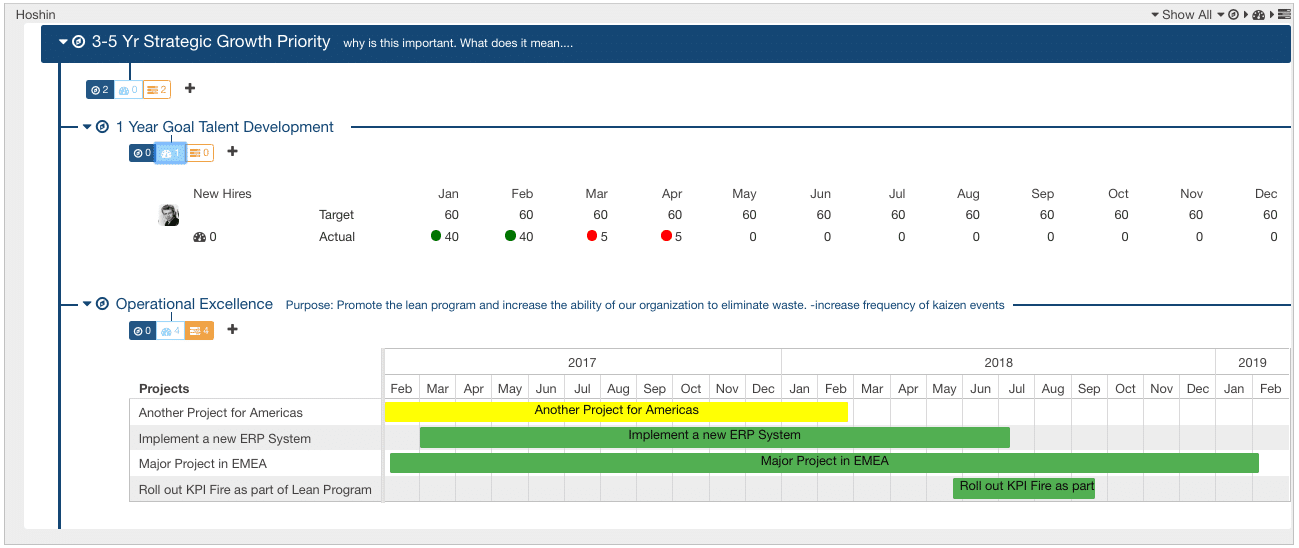The height and width of the screenshot is (548, 1299).
Task: Click the gauge icon below New Hires
Action: (x=198, y=237)
